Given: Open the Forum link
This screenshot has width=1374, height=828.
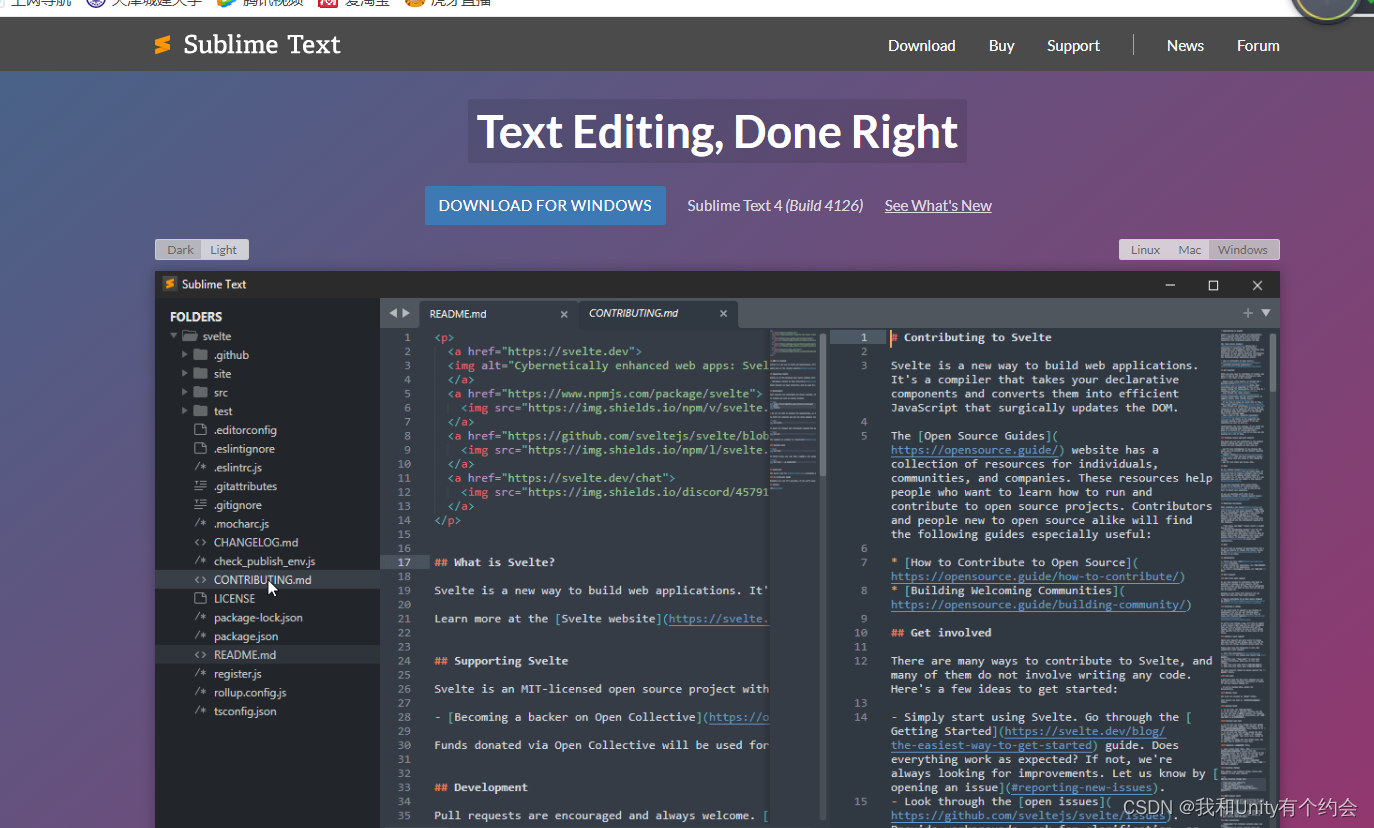Looking at the screenshot, I should pos(1258,45).
